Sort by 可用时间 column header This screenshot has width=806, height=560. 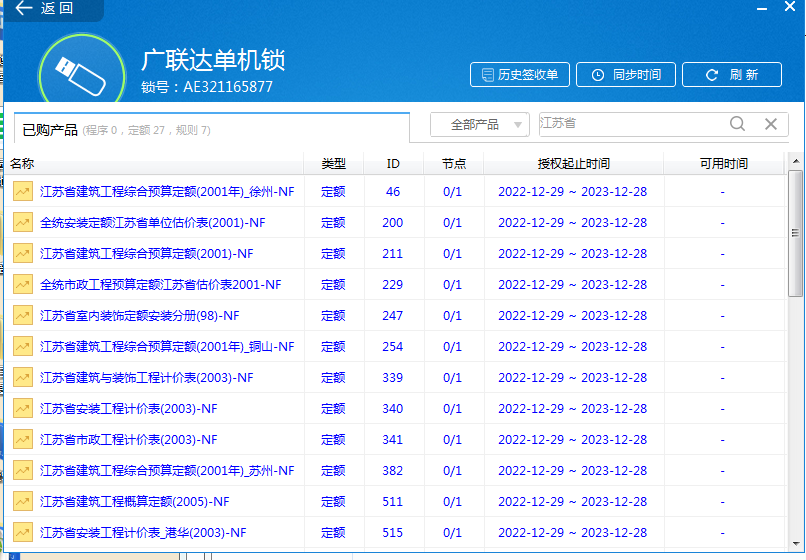tap(724, 164)
